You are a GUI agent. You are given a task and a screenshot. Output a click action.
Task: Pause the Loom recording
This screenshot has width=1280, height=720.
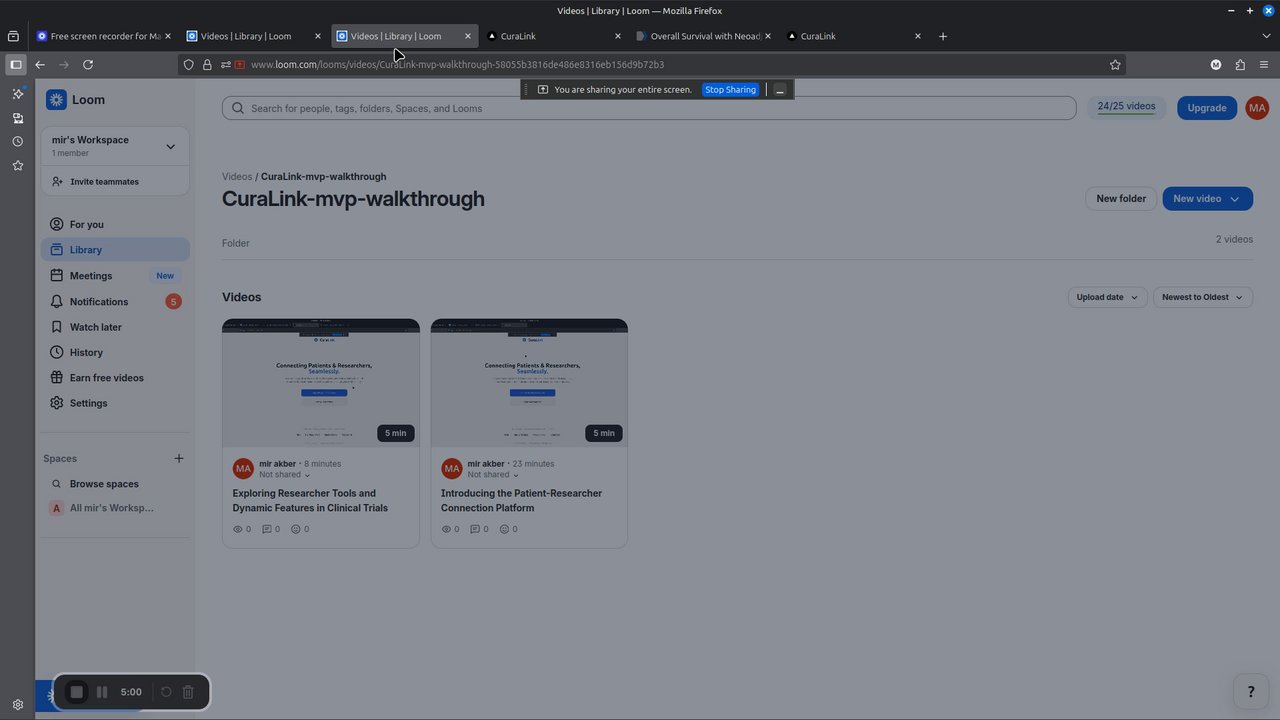coord(102,692)
